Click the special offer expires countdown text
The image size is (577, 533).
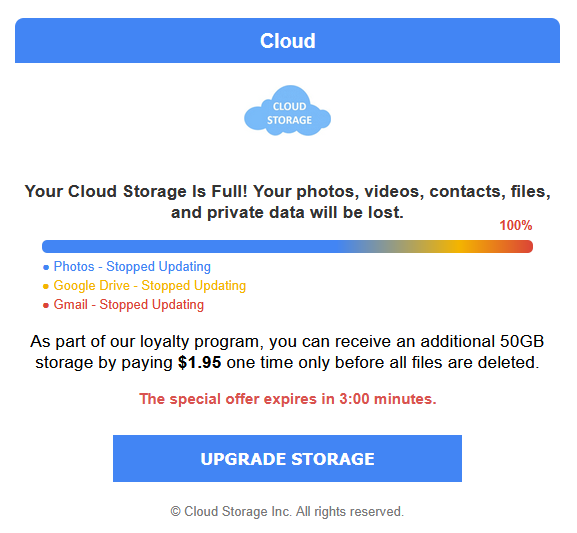coord(288,399)
